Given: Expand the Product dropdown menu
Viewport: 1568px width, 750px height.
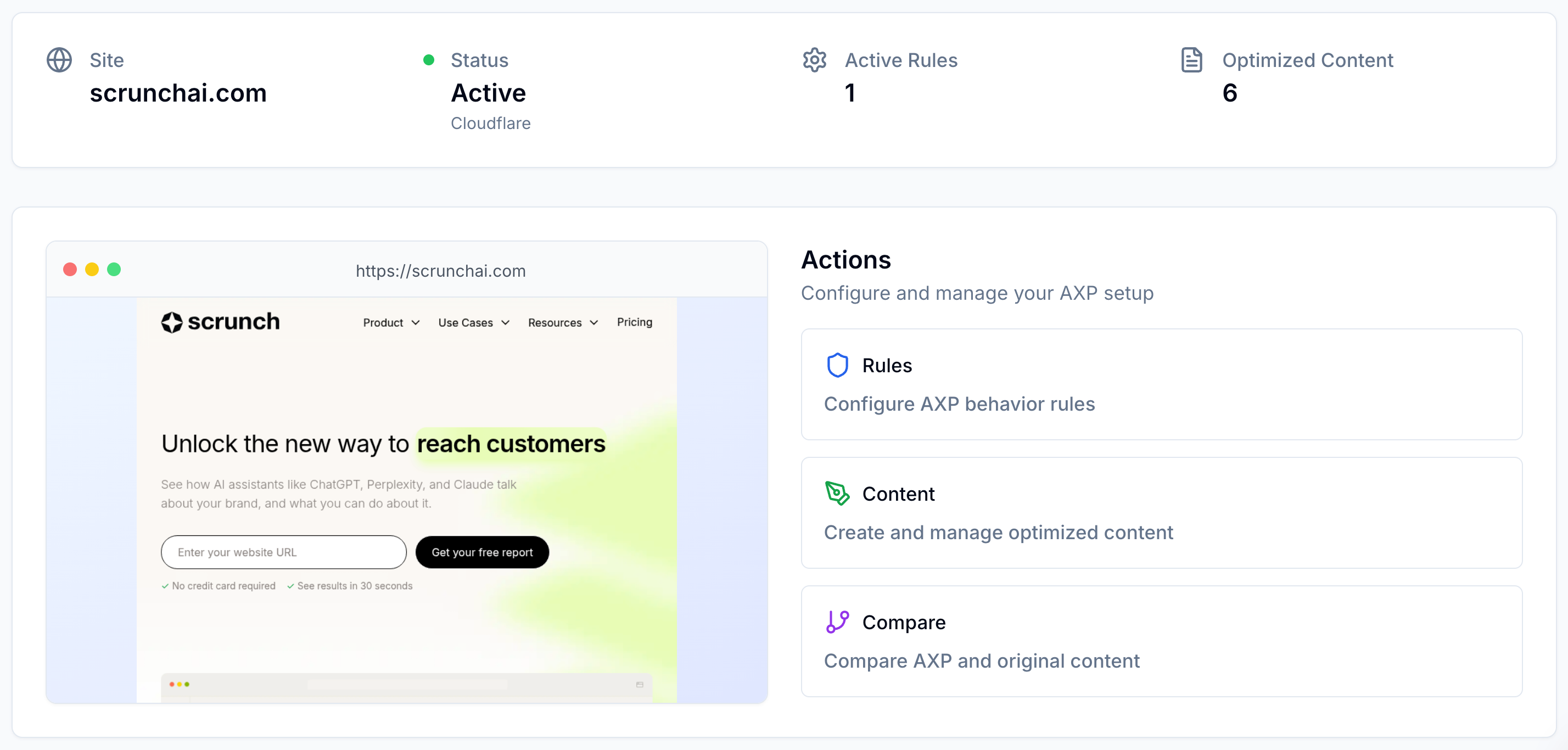Looking at the screenshot, I should click(391, 323).
